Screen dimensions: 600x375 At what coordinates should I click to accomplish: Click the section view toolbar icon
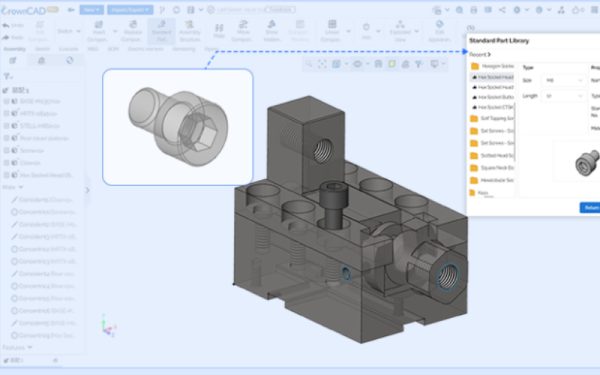378,64
